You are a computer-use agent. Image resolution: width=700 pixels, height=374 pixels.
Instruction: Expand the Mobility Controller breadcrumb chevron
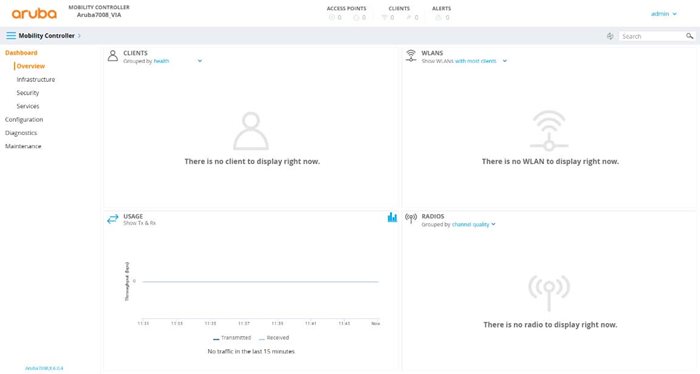[x=79, y=36]
